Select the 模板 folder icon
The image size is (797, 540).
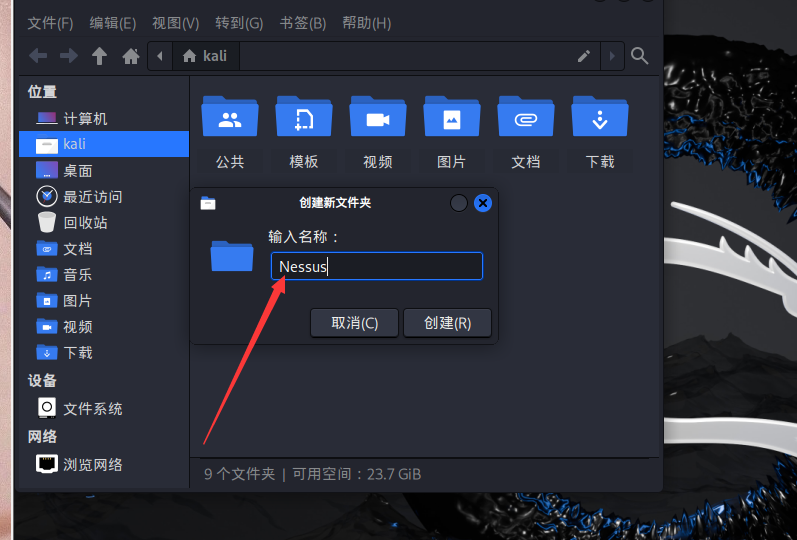tap(303, 117)
